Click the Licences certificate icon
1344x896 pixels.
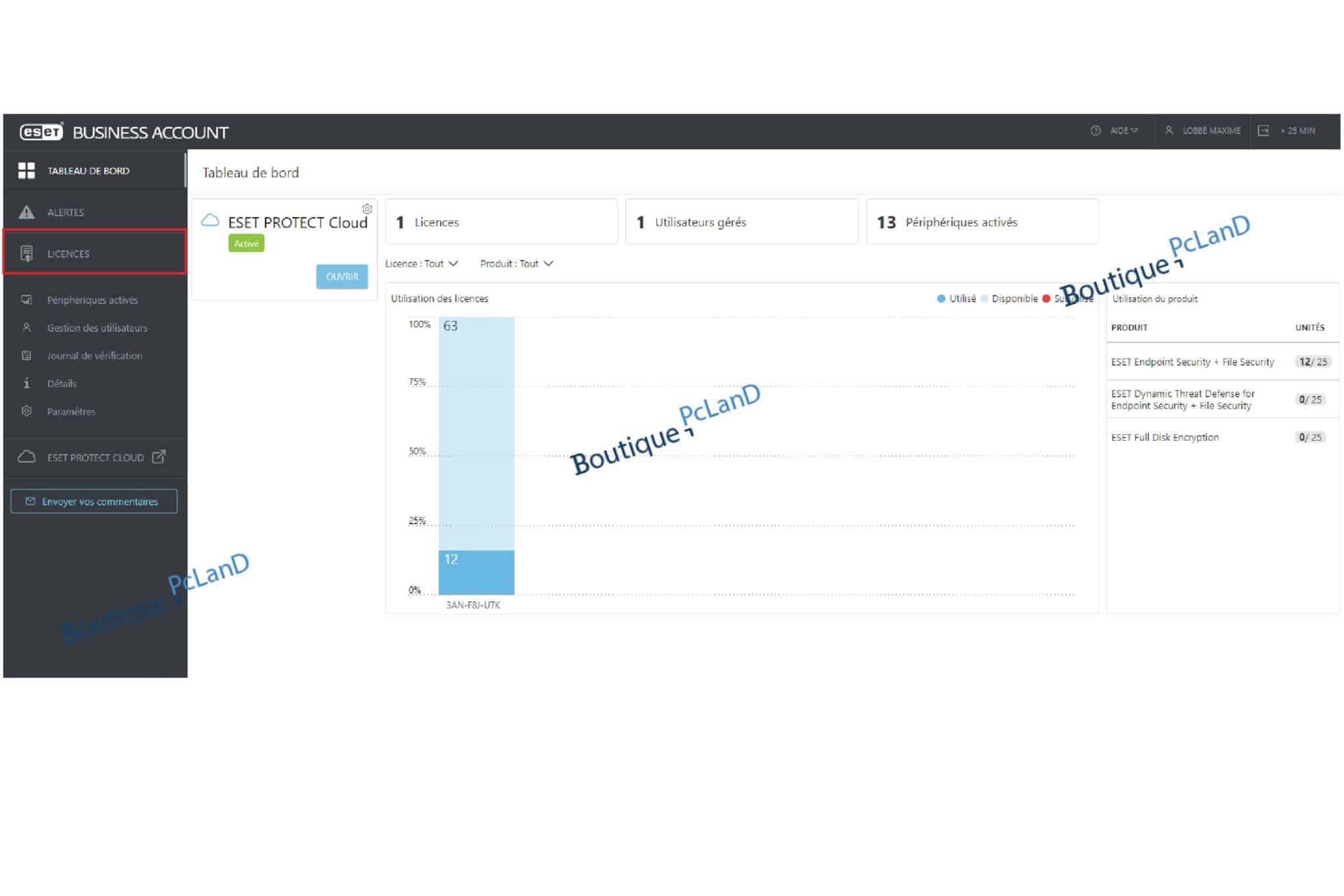[x=26, y=253]
